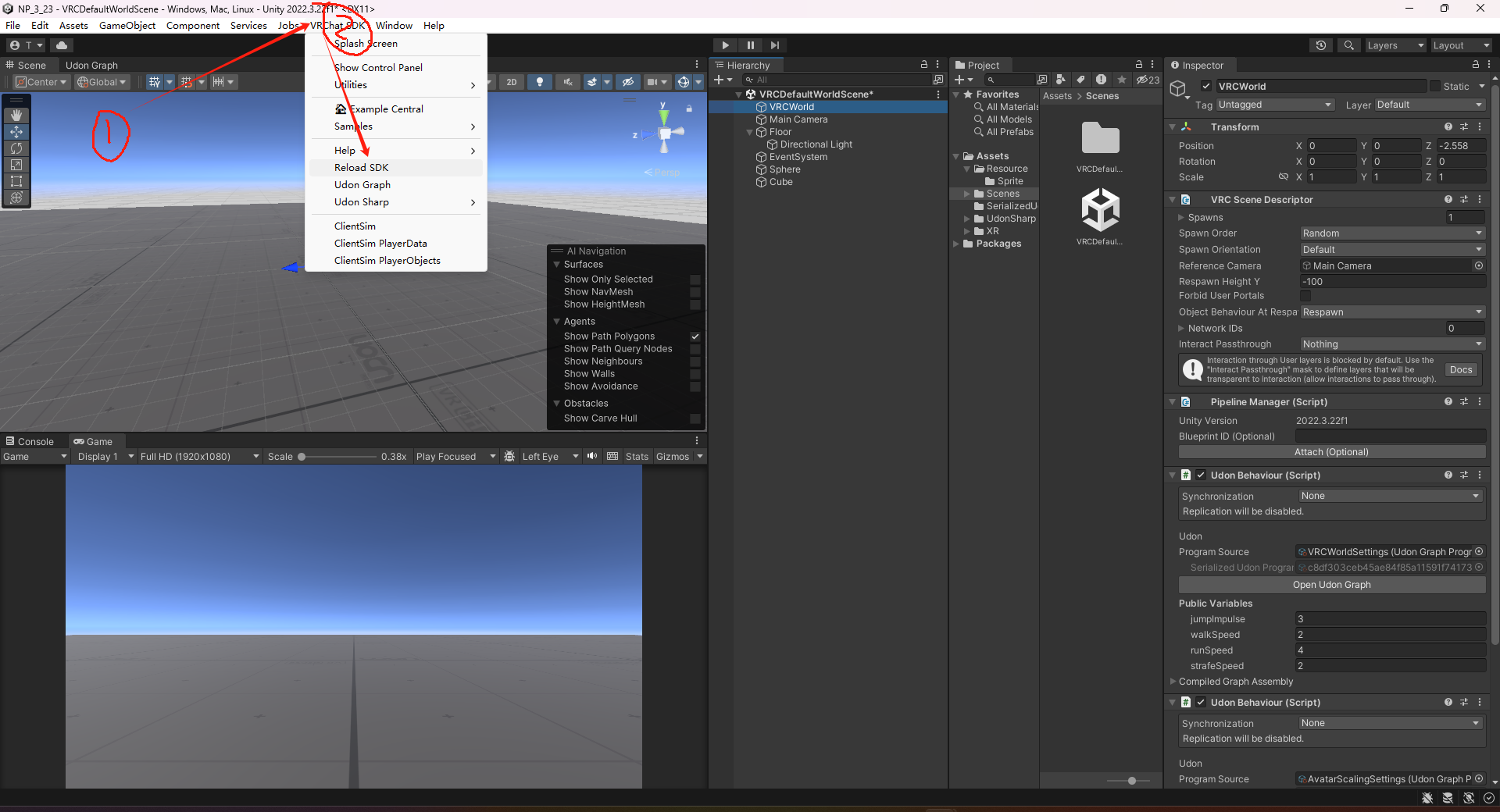Switch to the Udon Graph tab
Image resolution: width=1500 pixels, height=812 pixels.
91,66
